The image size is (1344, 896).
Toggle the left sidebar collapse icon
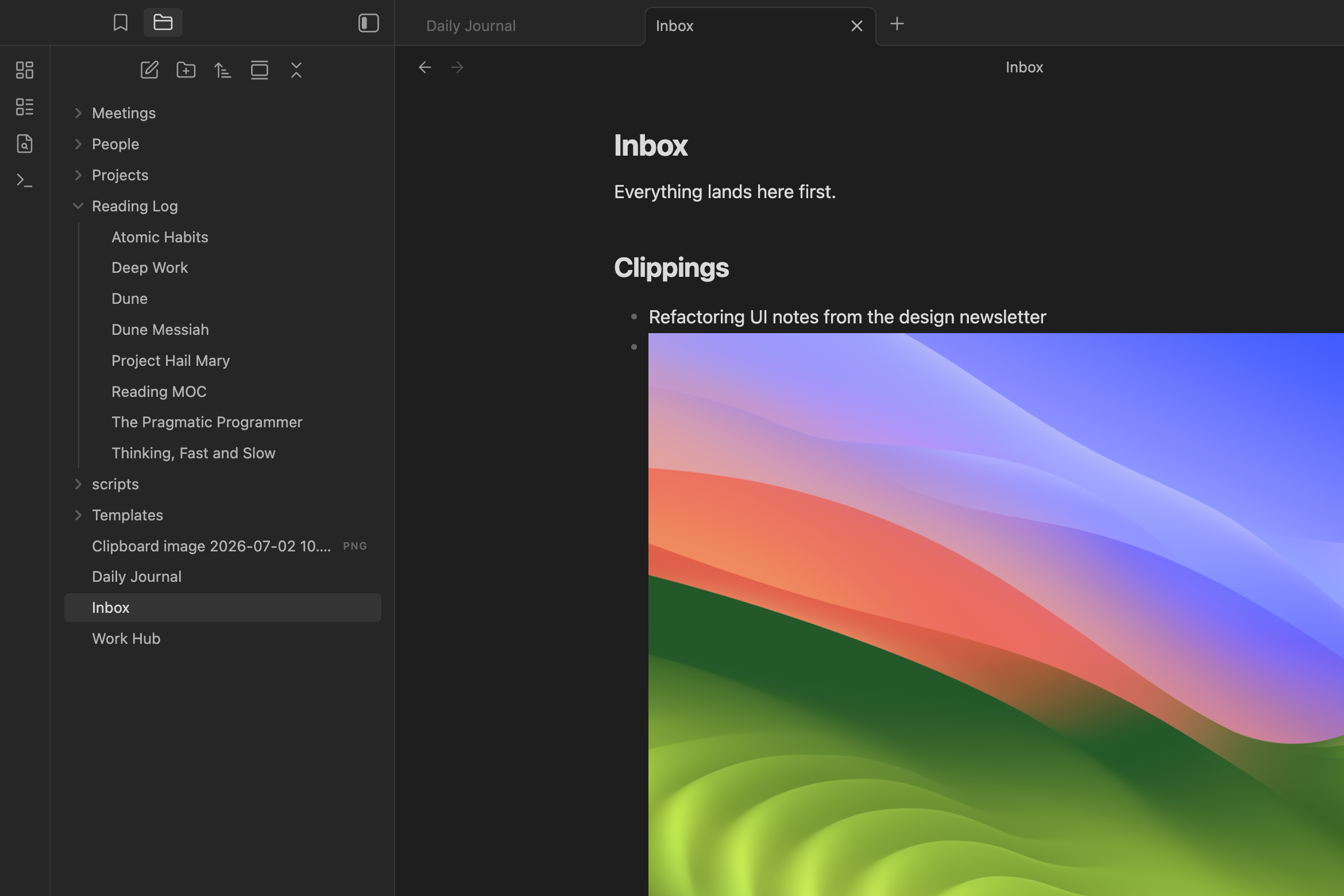click(x=368, y=23)
